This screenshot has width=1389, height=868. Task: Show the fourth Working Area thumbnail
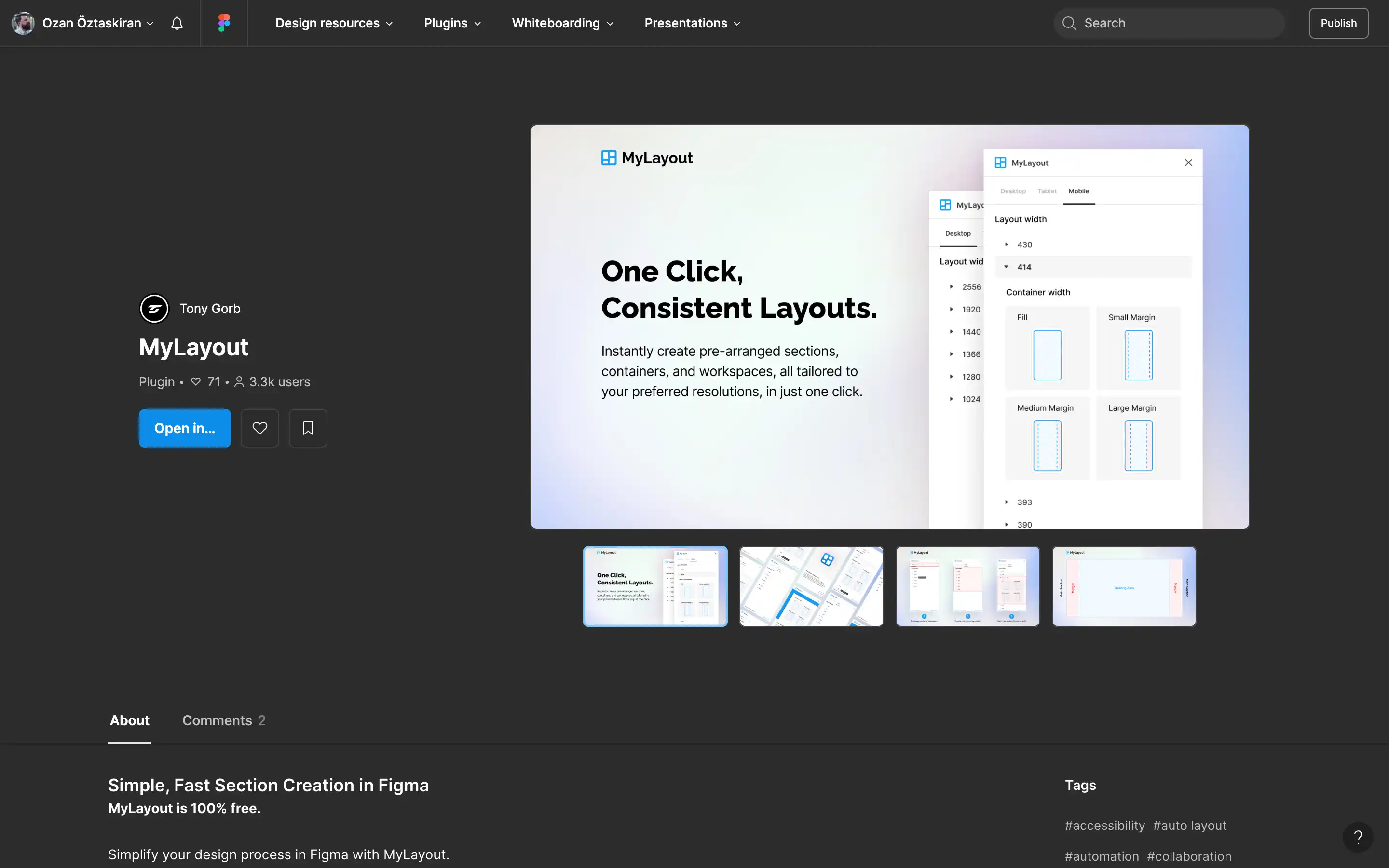coord(1123,586)
